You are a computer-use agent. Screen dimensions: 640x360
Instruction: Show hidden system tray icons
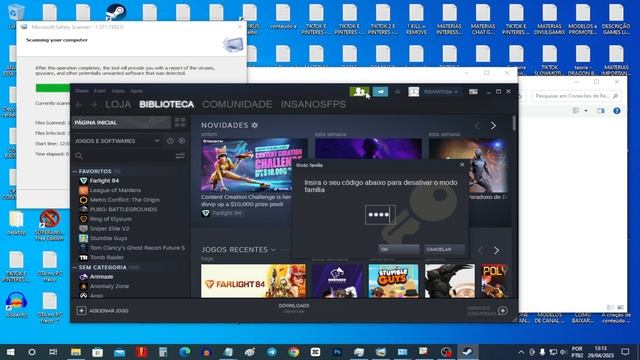click(521, 352)
